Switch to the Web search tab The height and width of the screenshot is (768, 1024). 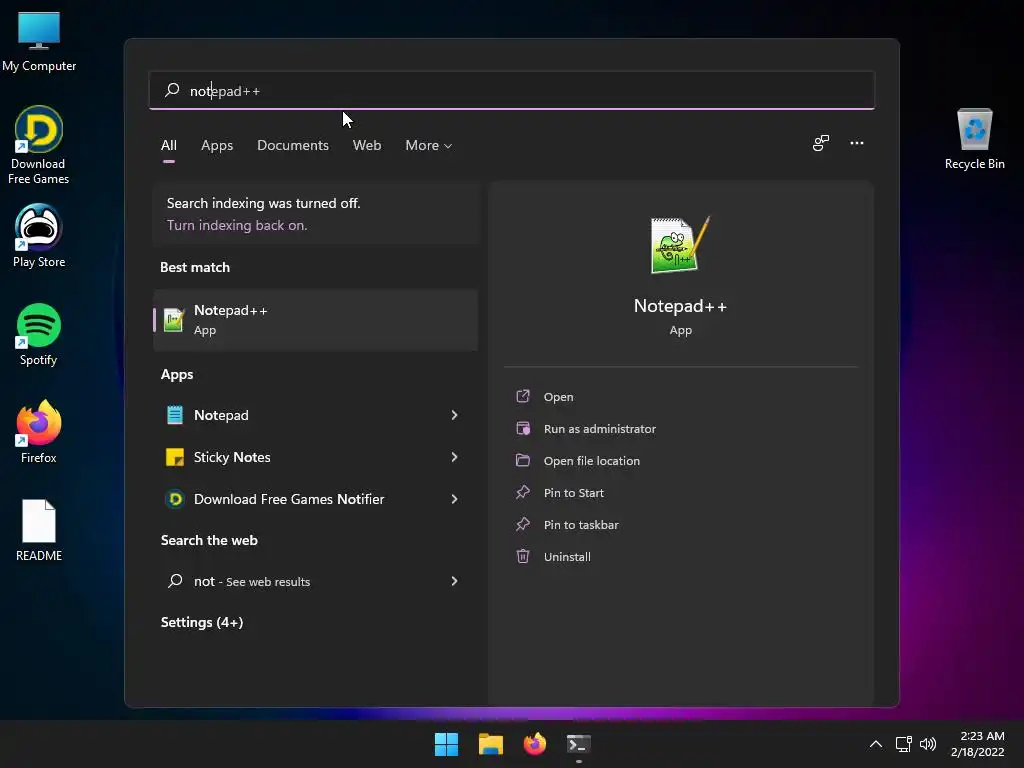click(x=367, y=146)
